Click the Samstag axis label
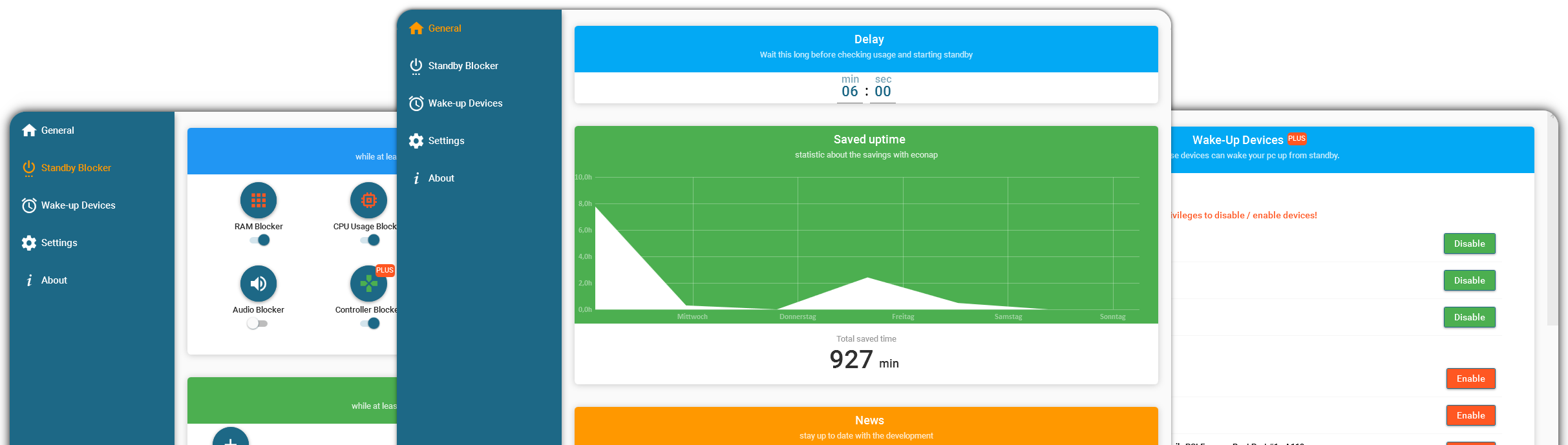The width and height of the screenshot is (1568, 445). point(1008,316)
